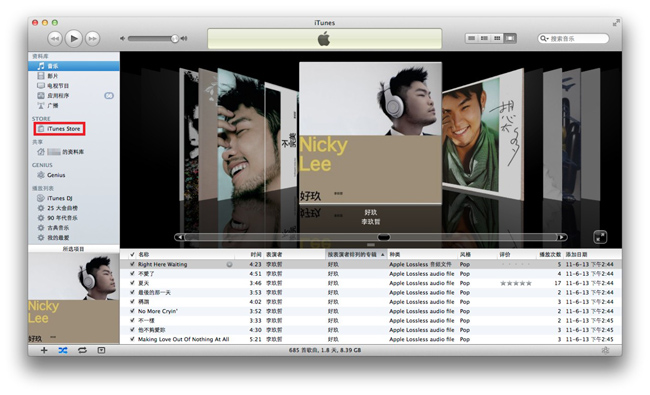Viewport: 650px width, 395px height.
Task: Click the high-volume speaker icon
Action: point(184,39)
